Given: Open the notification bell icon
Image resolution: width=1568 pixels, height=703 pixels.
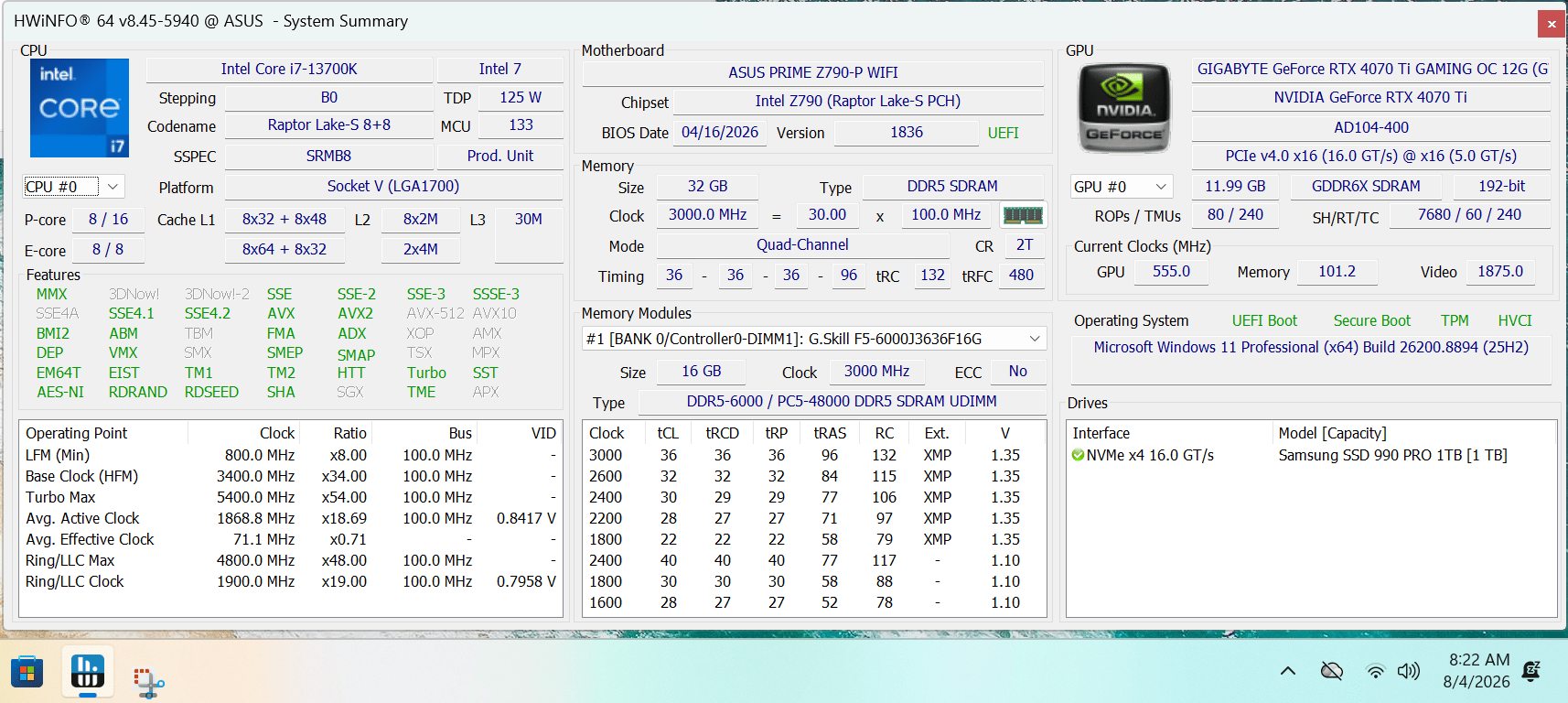Looking at the screenshot, I should click(x=1530, y=672).
